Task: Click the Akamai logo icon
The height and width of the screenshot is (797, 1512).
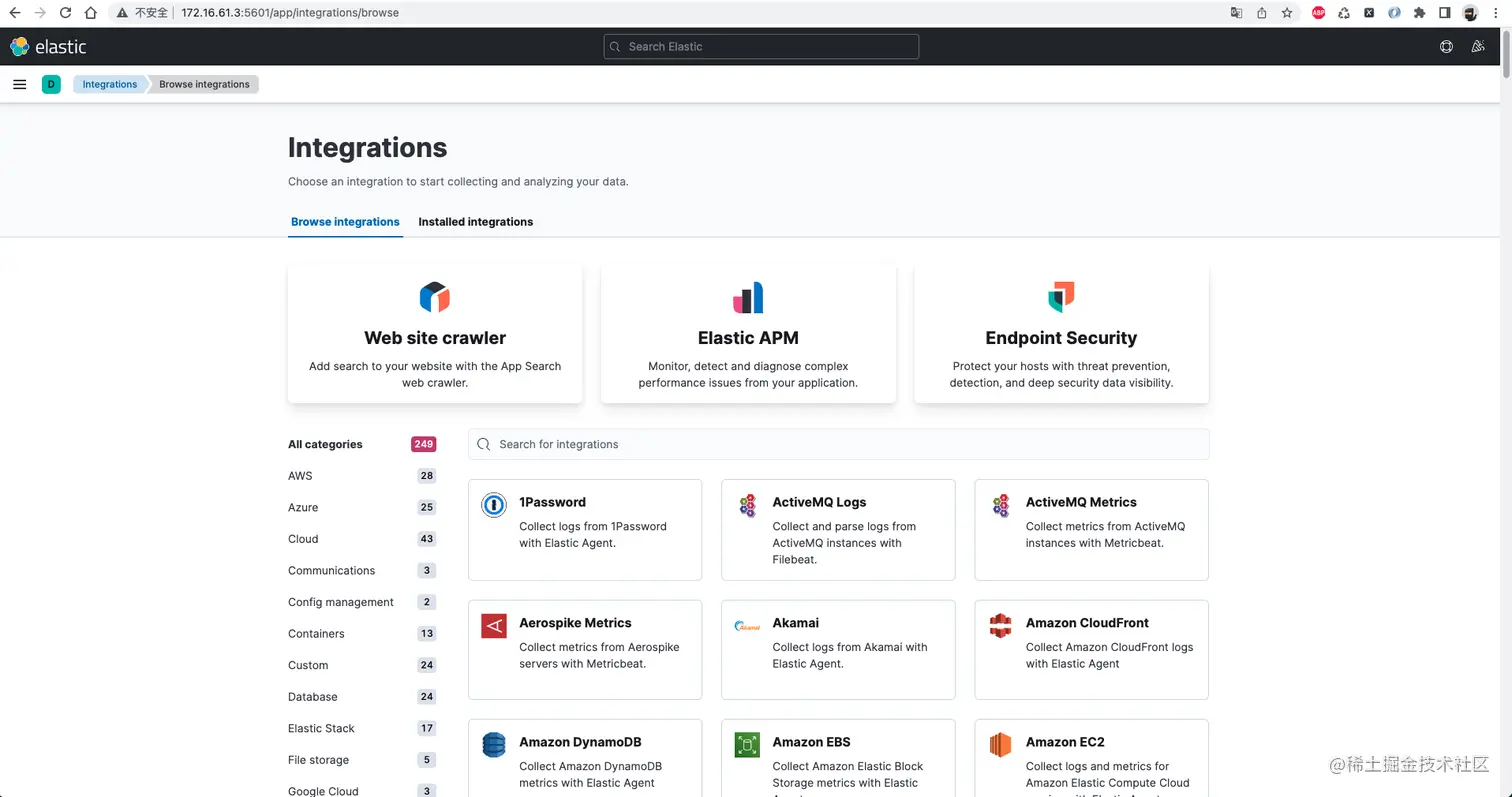Action: click(747, 626)
